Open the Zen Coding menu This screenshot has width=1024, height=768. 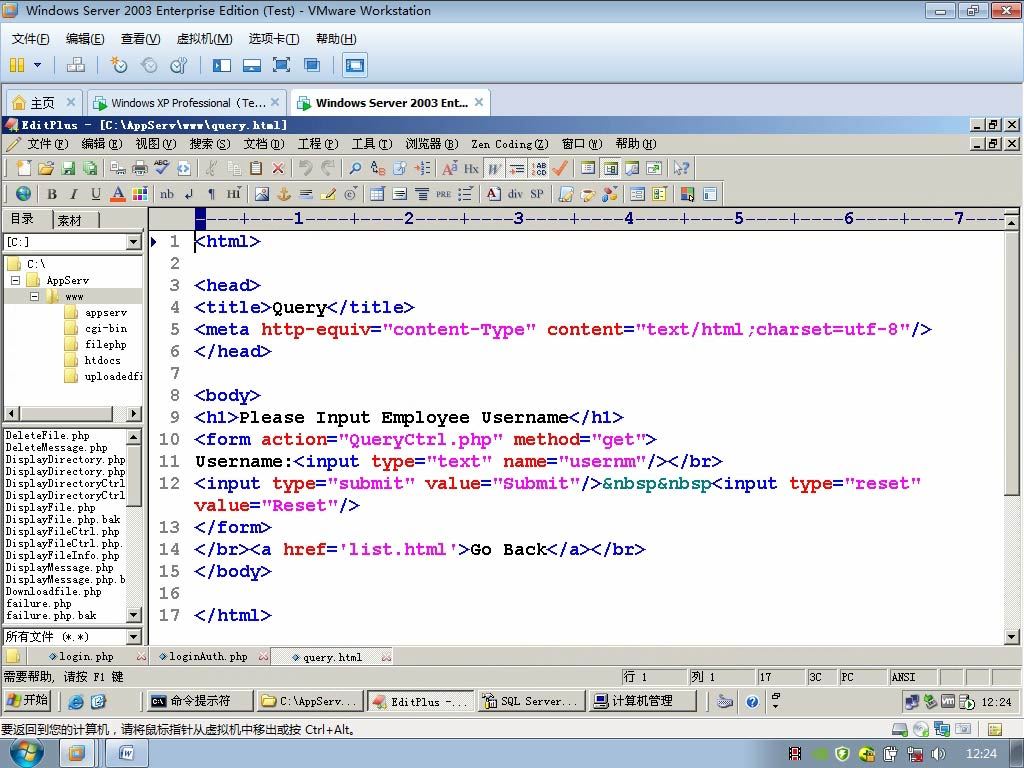click(x=510, y=144)
